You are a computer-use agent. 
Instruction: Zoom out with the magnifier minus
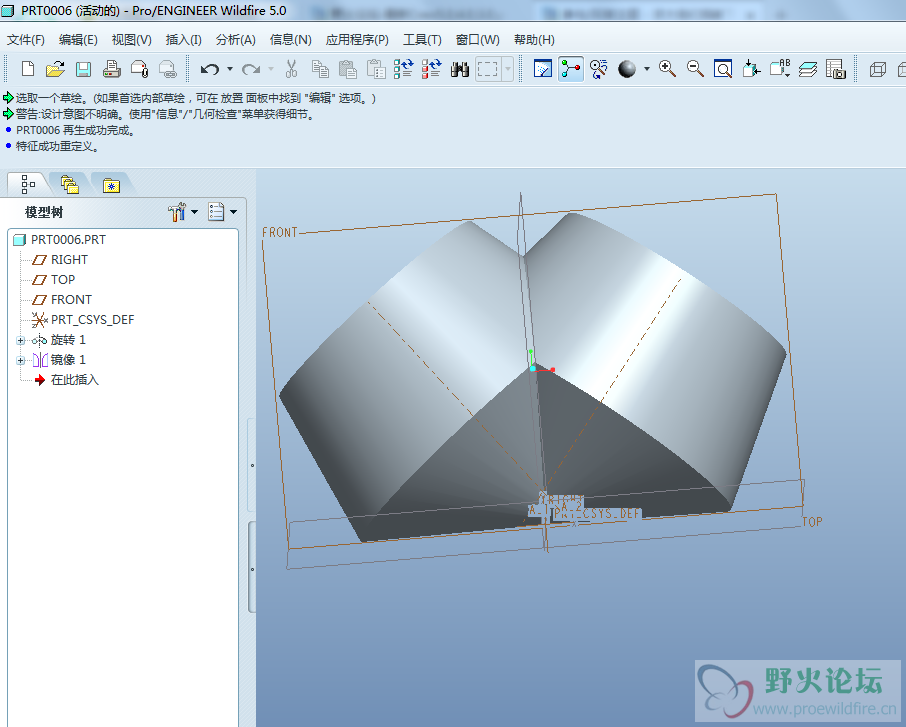pyautogui.click(x=695, y=69)
